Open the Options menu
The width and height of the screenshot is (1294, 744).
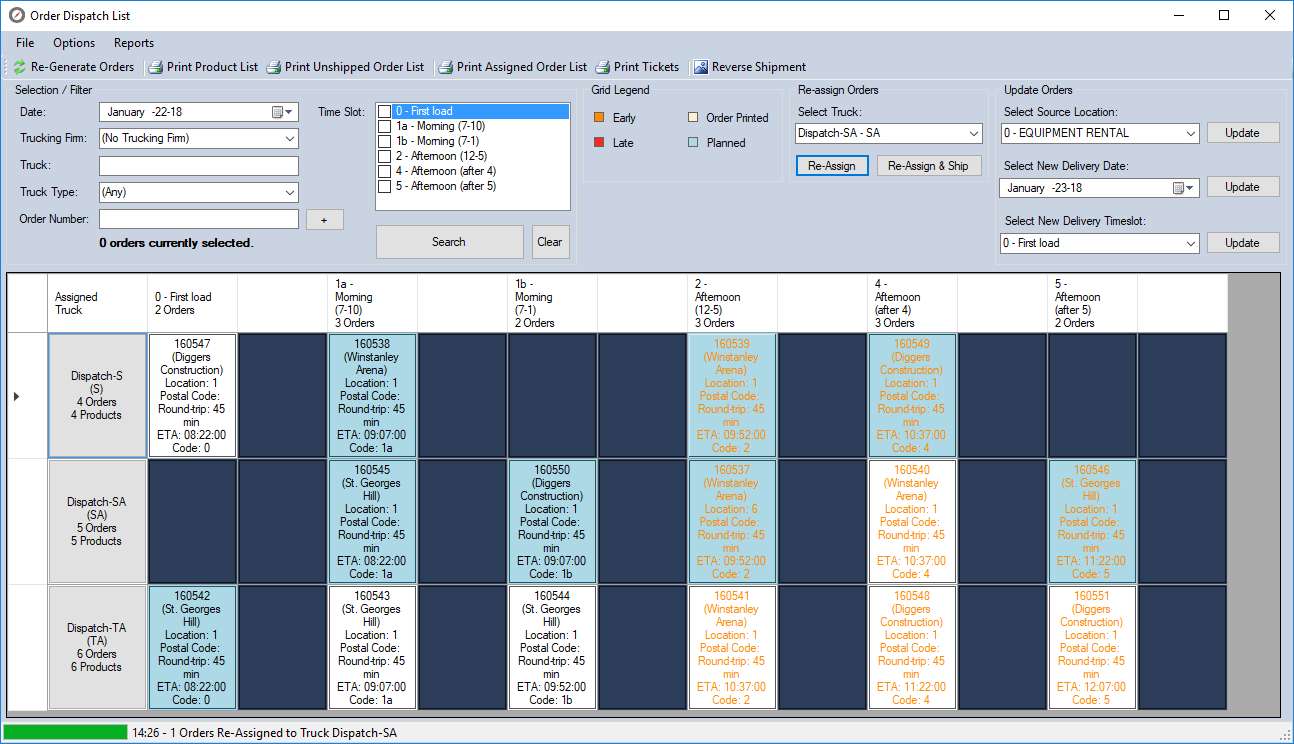pyautogui.click(x=76, y=43)
